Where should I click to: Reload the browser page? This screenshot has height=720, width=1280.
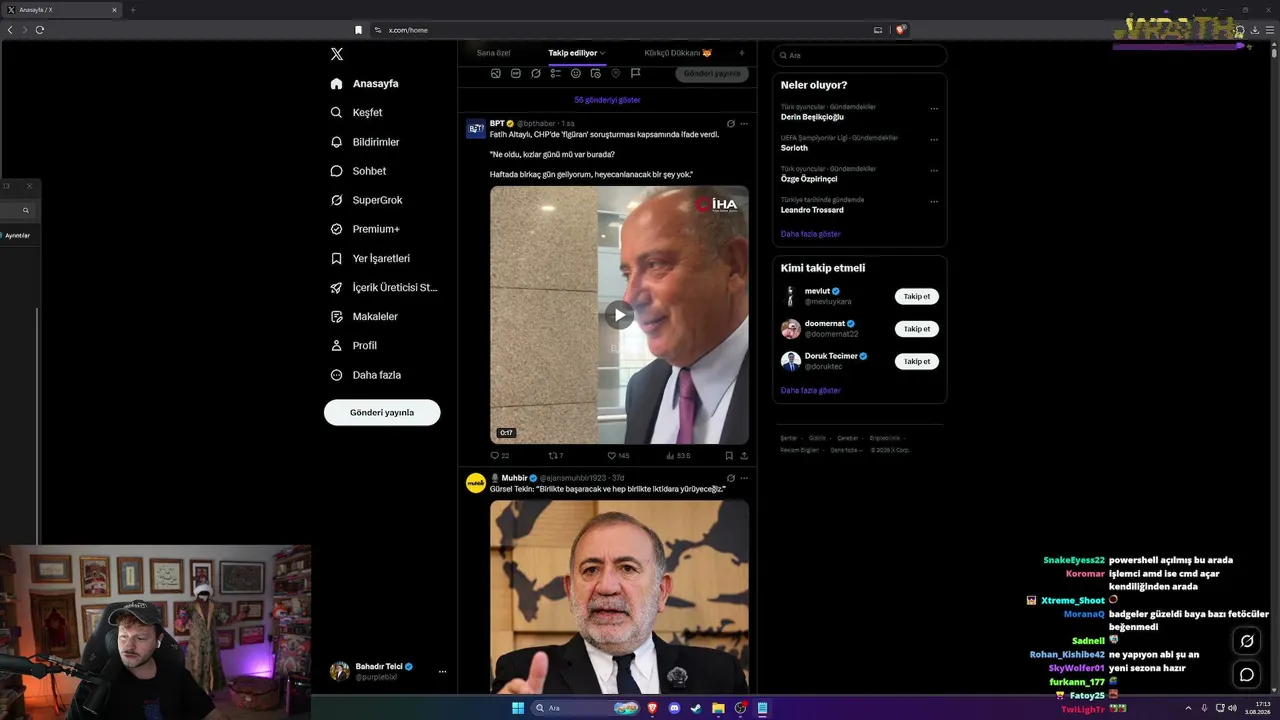tap(40, 30)
